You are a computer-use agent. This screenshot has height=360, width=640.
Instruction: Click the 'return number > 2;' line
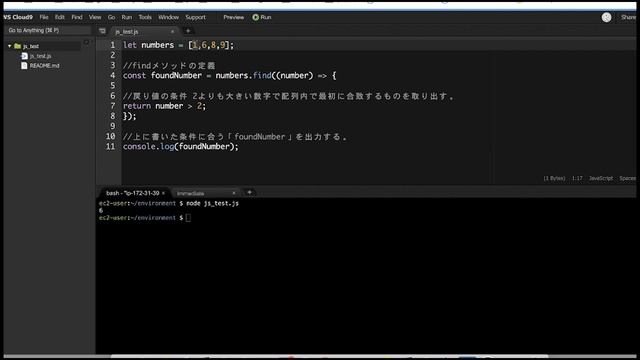[x=164, y=106]
